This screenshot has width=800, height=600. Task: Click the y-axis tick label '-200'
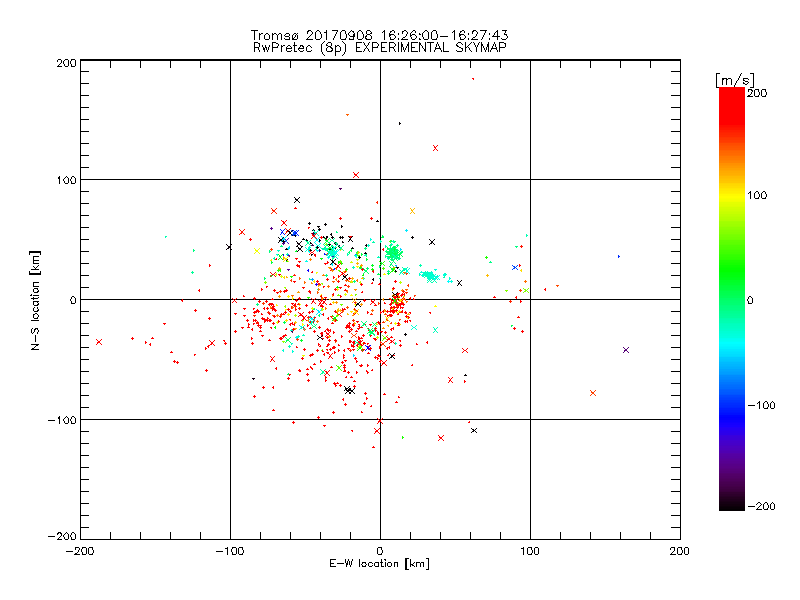[62, 536]
